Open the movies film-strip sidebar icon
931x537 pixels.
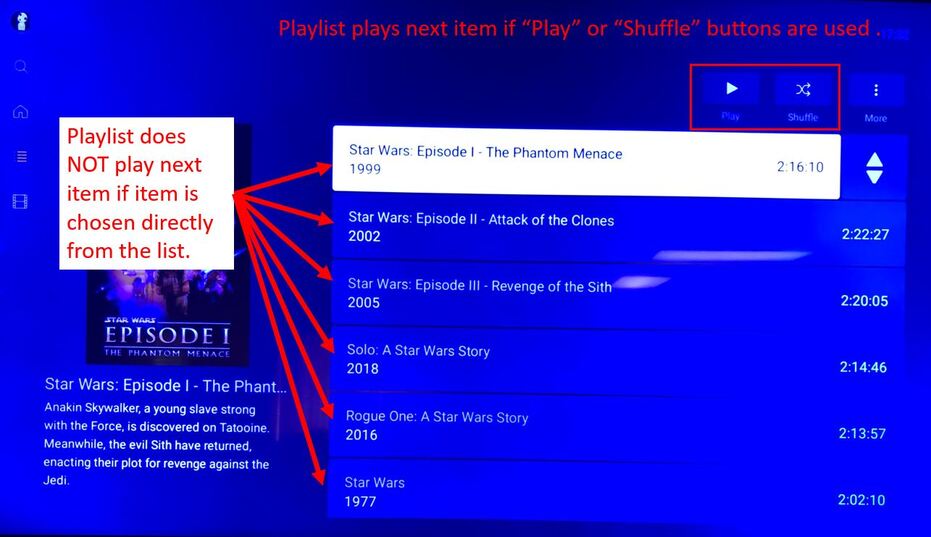pos(20,201)
